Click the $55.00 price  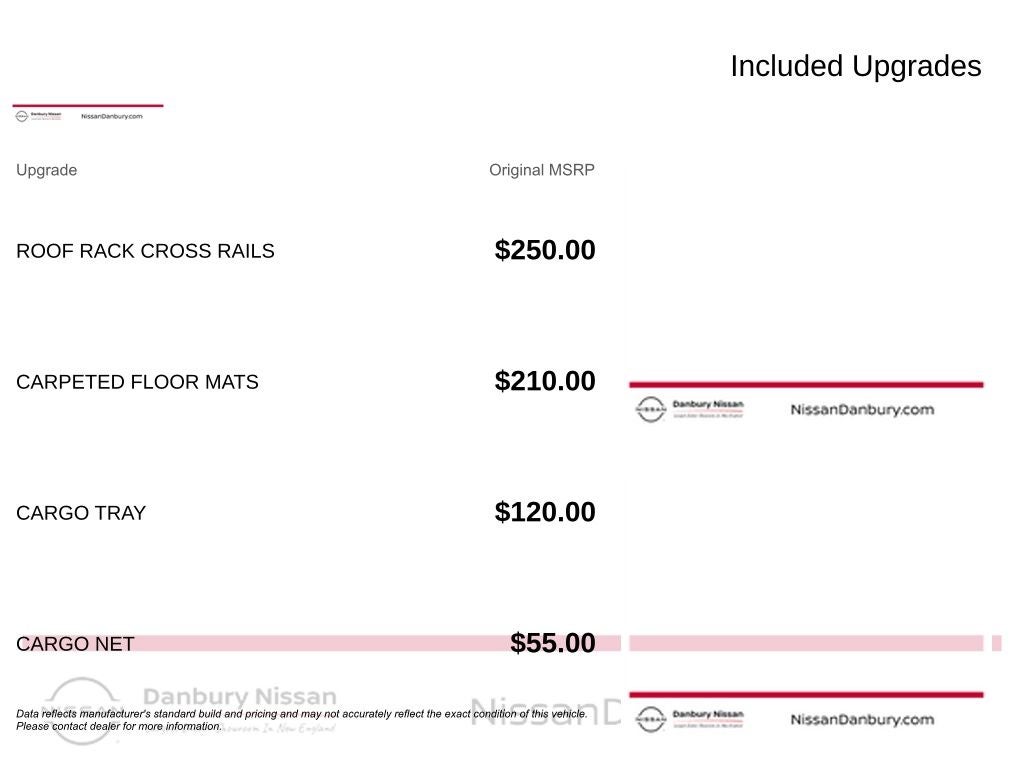pos(552,643)
